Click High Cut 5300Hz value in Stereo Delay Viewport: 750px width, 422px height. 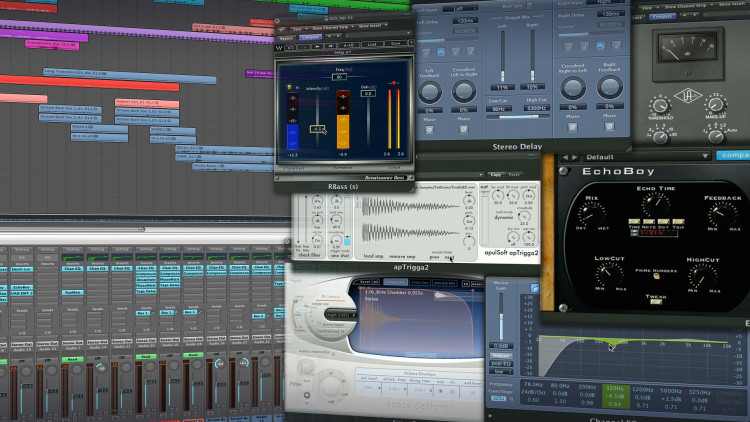click(x=536, y=108)
